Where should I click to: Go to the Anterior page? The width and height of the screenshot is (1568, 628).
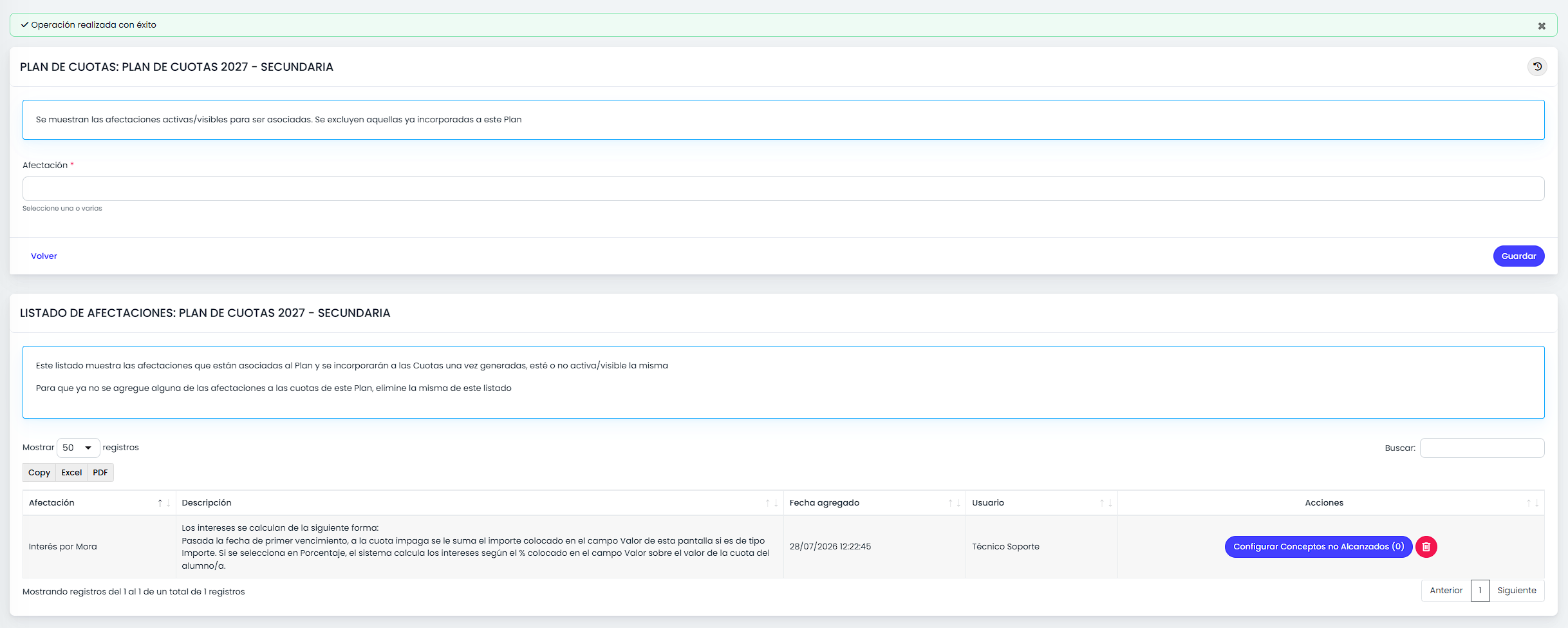point(1446,591)
